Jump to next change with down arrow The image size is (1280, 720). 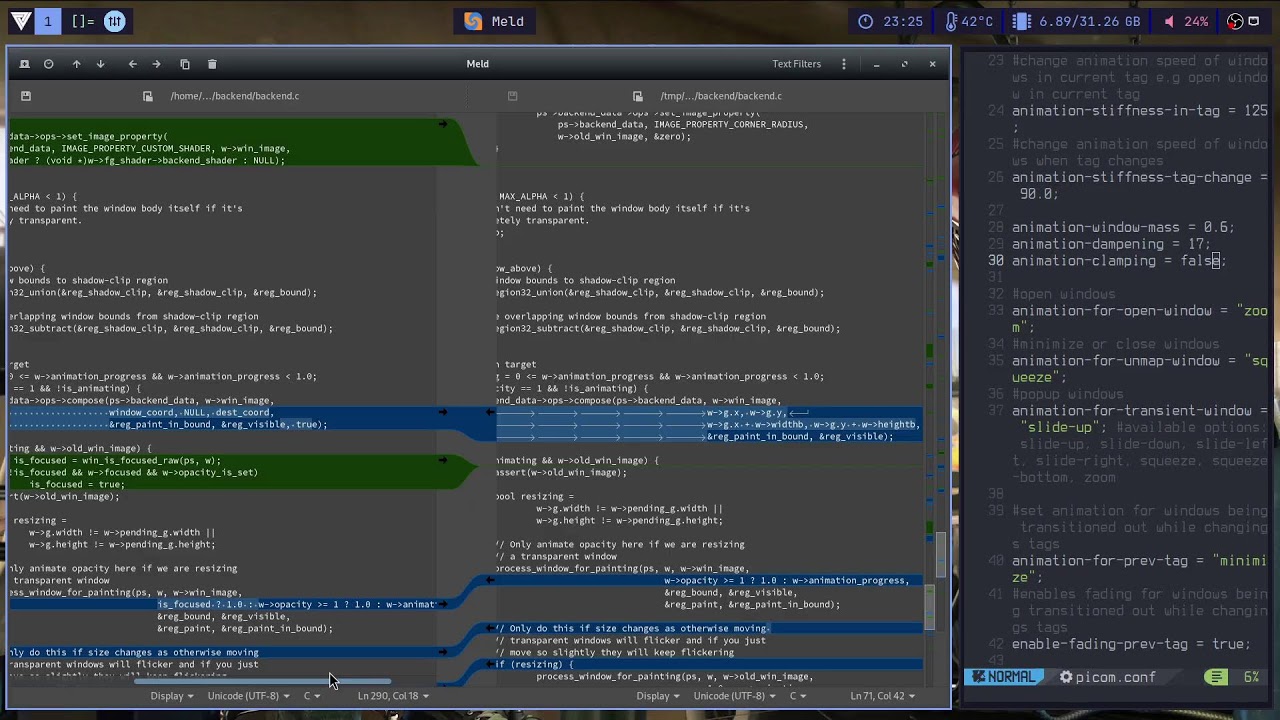click(x=100, y=64)
